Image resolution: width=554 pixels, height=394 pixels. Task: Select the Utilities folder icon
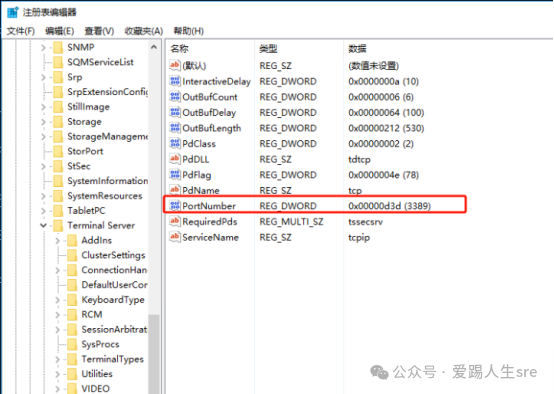click(x=72, y=374)
